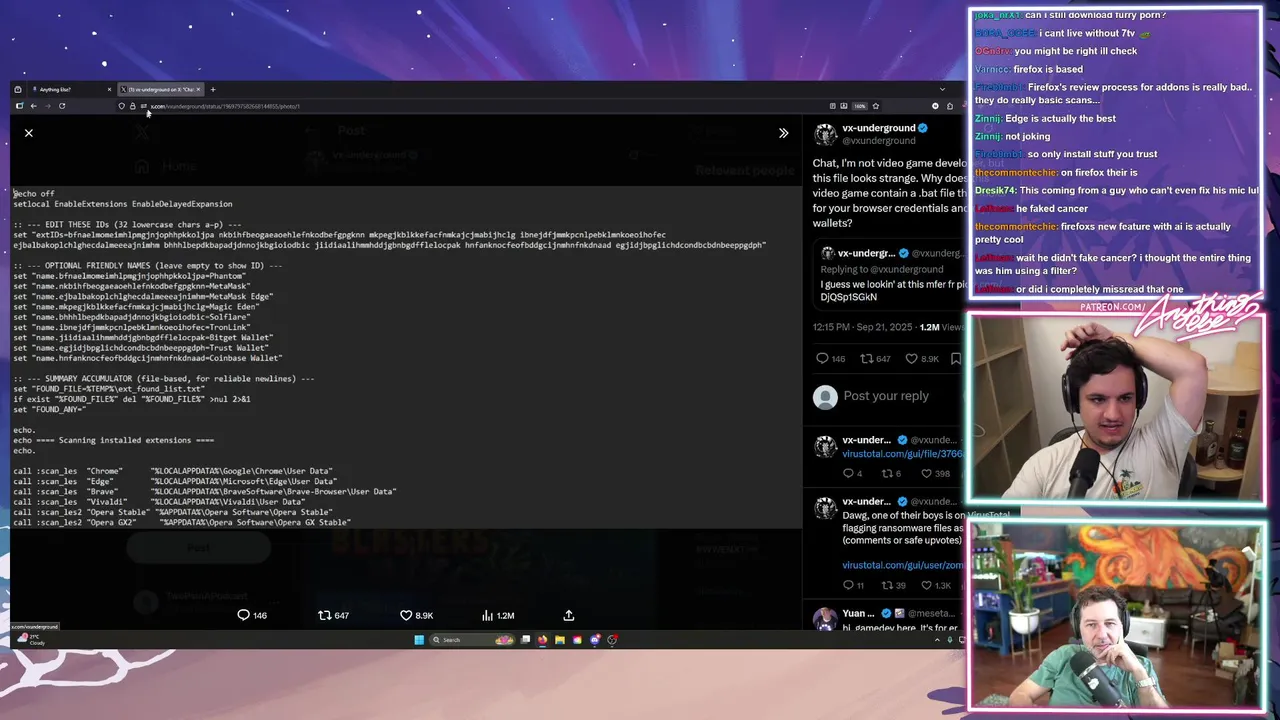Click the browser back arrow
Viewport: 1280px width, 720px height.
[33, 106]
